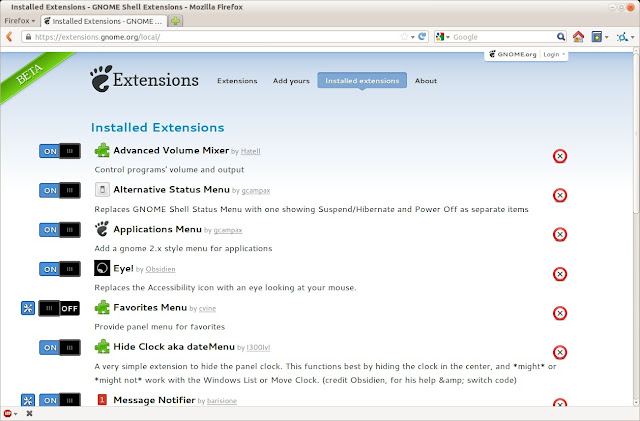Viewport: 640px width, 421px height.
Task: Expand the Login dropdown
Action: [554, 54]
